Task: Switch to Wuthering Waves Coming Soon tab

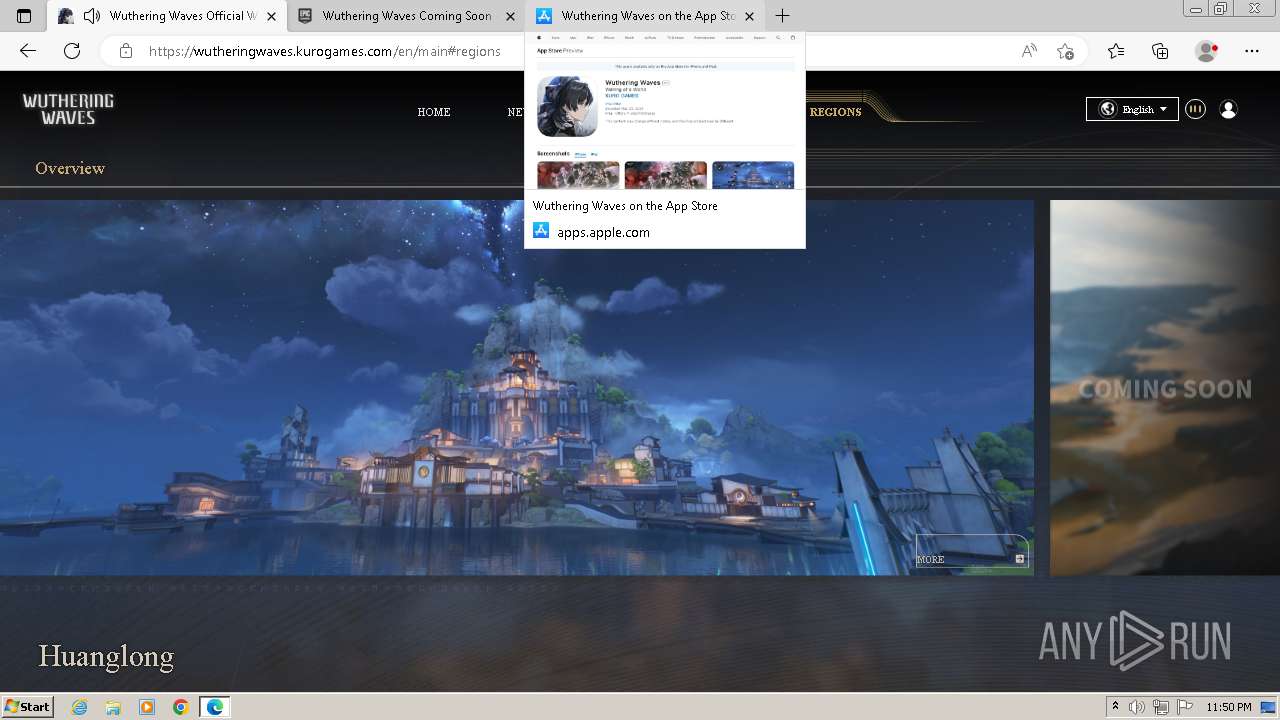Action: (x=406, y=16)
